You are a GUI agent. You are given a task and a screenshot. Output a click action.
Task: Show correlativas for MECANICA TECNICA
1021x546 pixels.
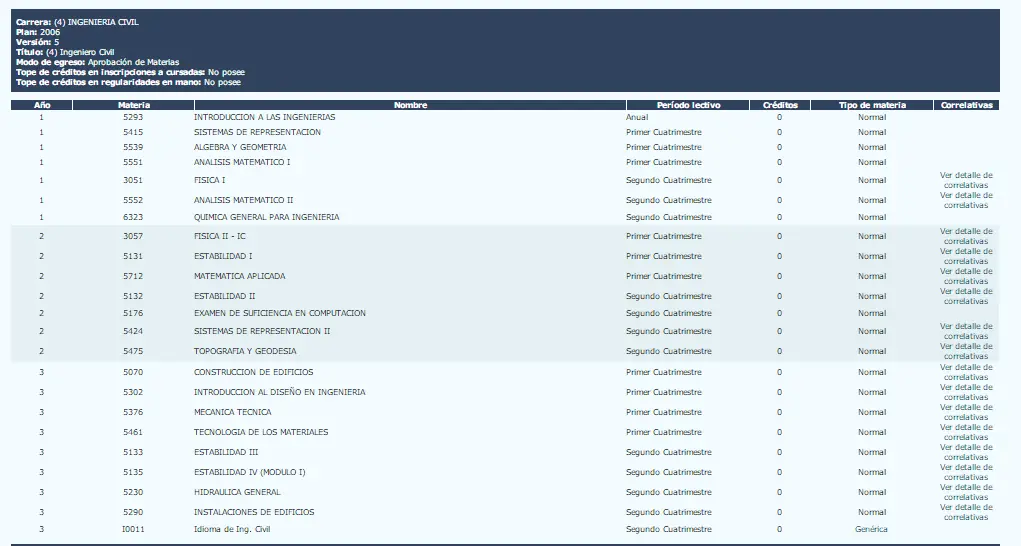(966, 413)
